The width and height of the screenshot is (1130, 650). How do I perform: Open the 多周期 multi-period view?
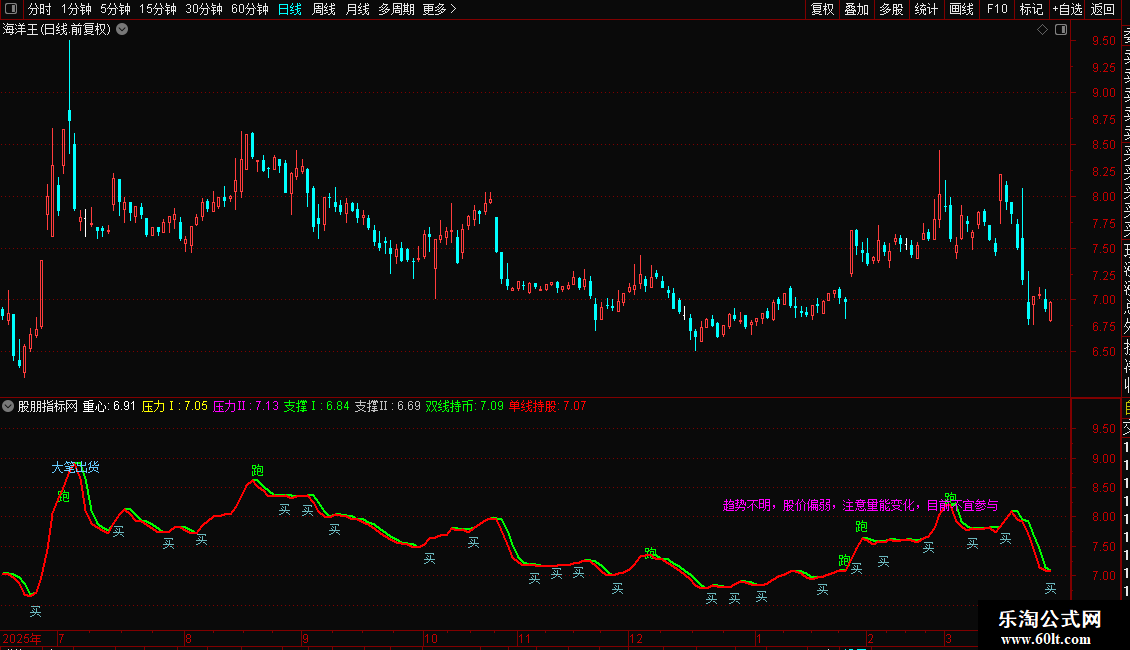396,9
